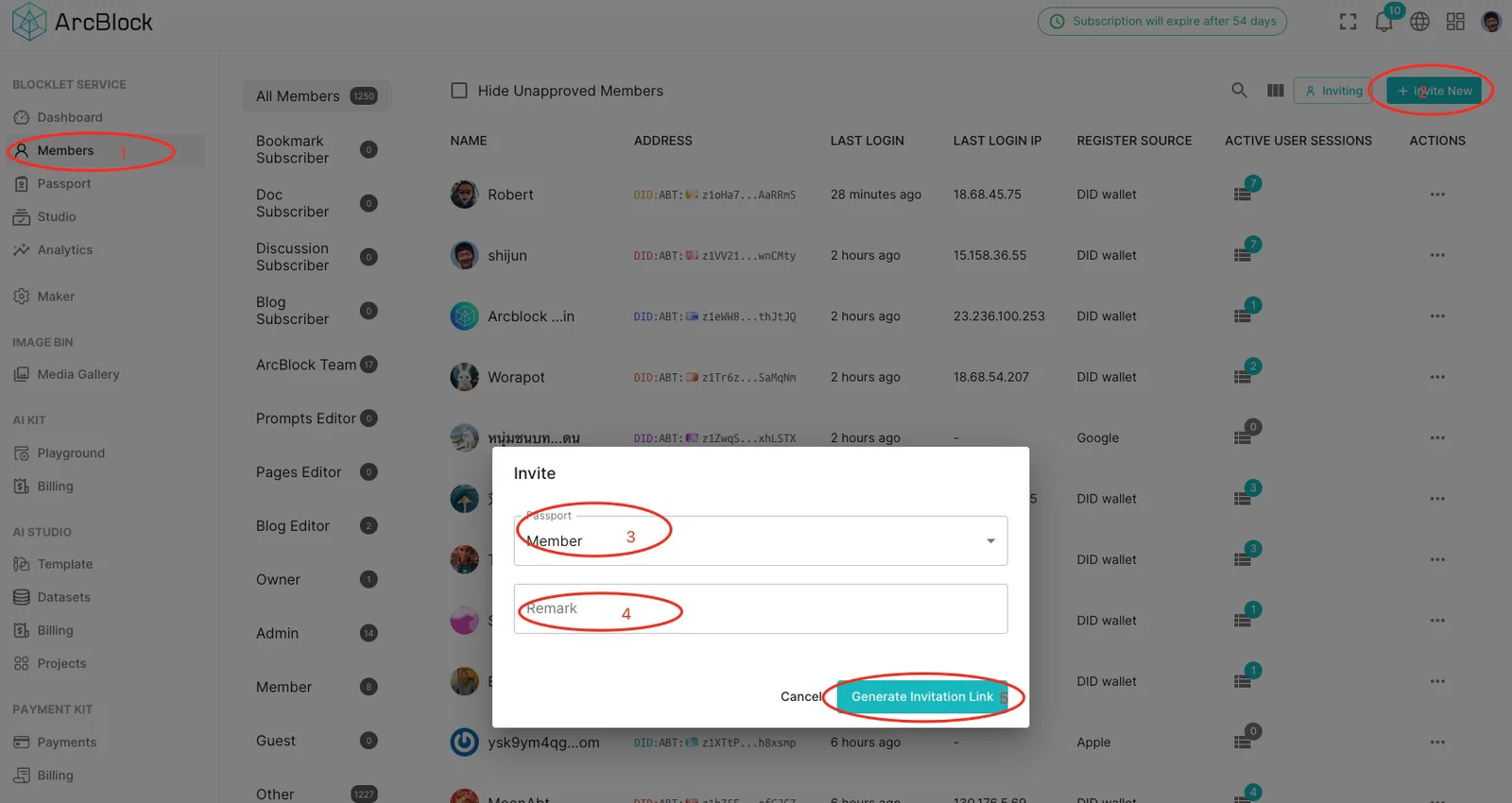View Arcblock ...in's active sessions icon

(1243, 316)
